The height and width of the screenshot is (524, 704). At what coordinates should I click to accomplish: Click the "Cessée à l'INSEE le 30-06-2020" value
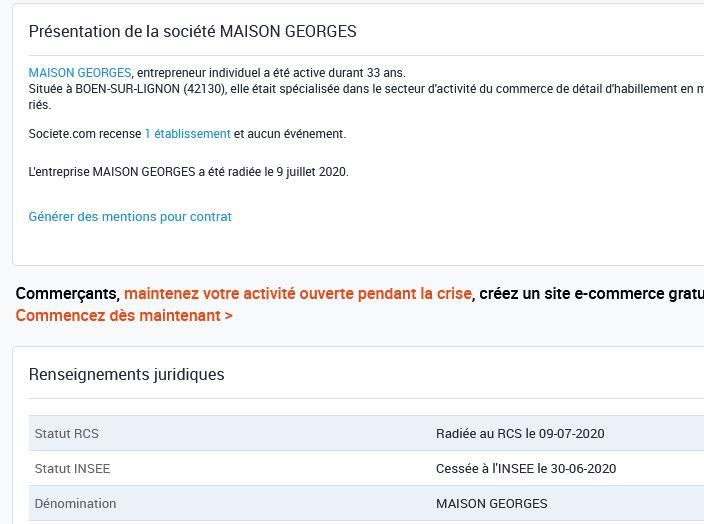point(526,469)
